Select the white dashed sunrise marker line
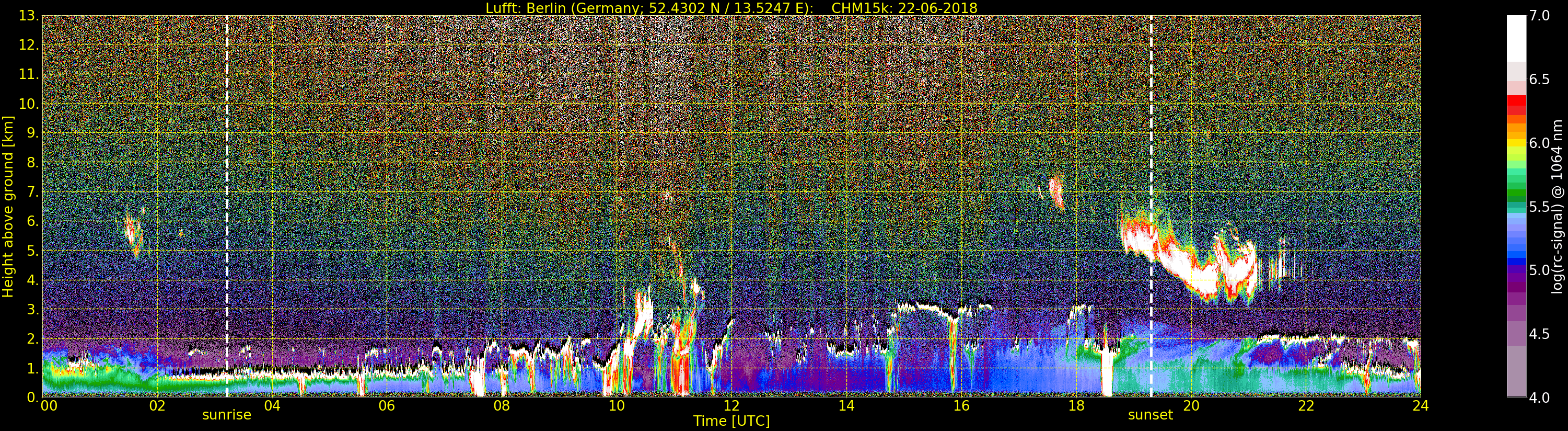Screen dimensions: 1568x431 click(226, 206)
